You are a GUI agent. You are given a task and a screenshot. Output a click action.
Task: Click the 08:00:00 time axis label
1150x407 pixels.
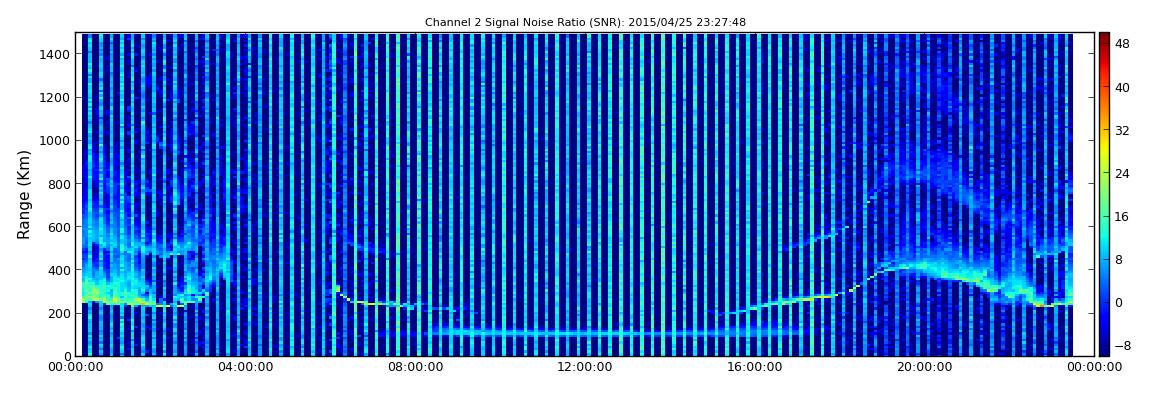(418, 367)
